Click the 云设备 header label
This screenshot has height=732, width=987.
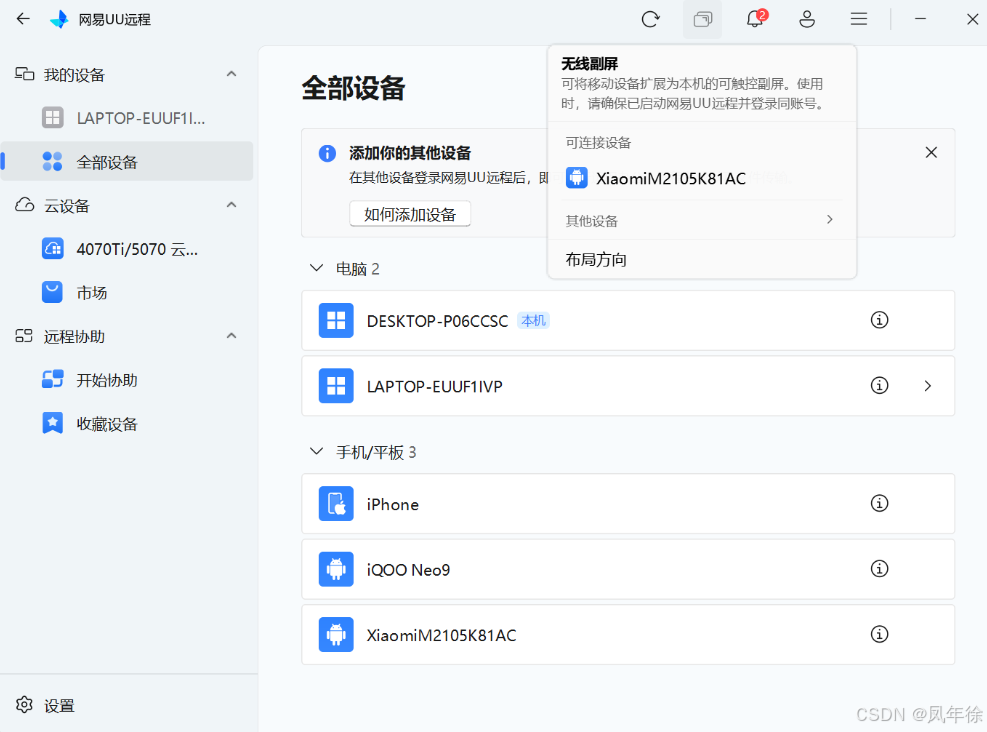(67, 206)
